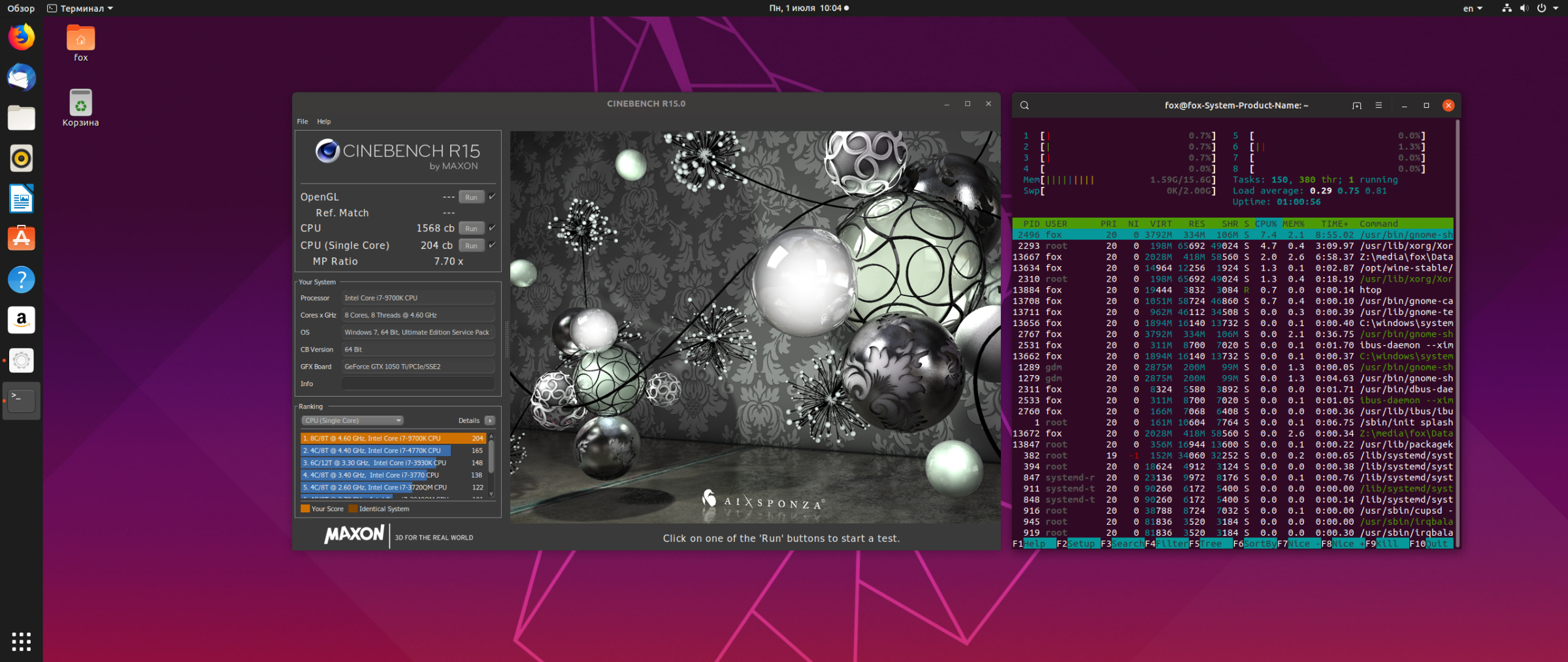Launch Firefox from the dock
This screenshot has height=662, width=1568.
point(22,37)
